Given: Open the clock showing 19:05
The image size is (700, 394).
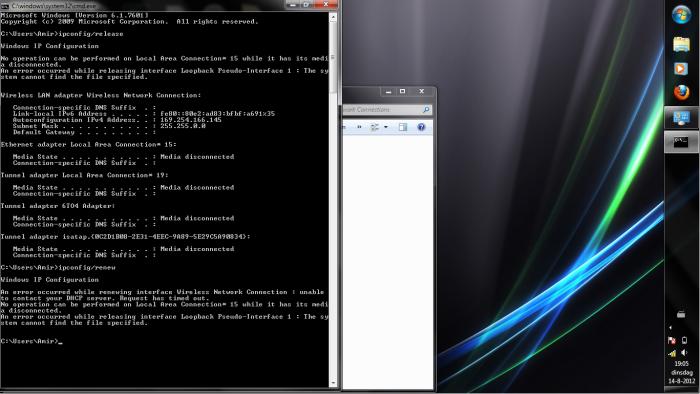Looking at the screenshot, I should [681, 364].
